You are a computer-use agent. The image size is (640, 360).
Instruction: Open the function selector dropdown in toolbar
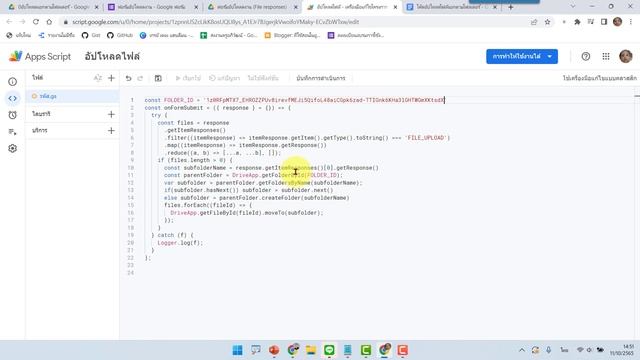click(263, 78)
